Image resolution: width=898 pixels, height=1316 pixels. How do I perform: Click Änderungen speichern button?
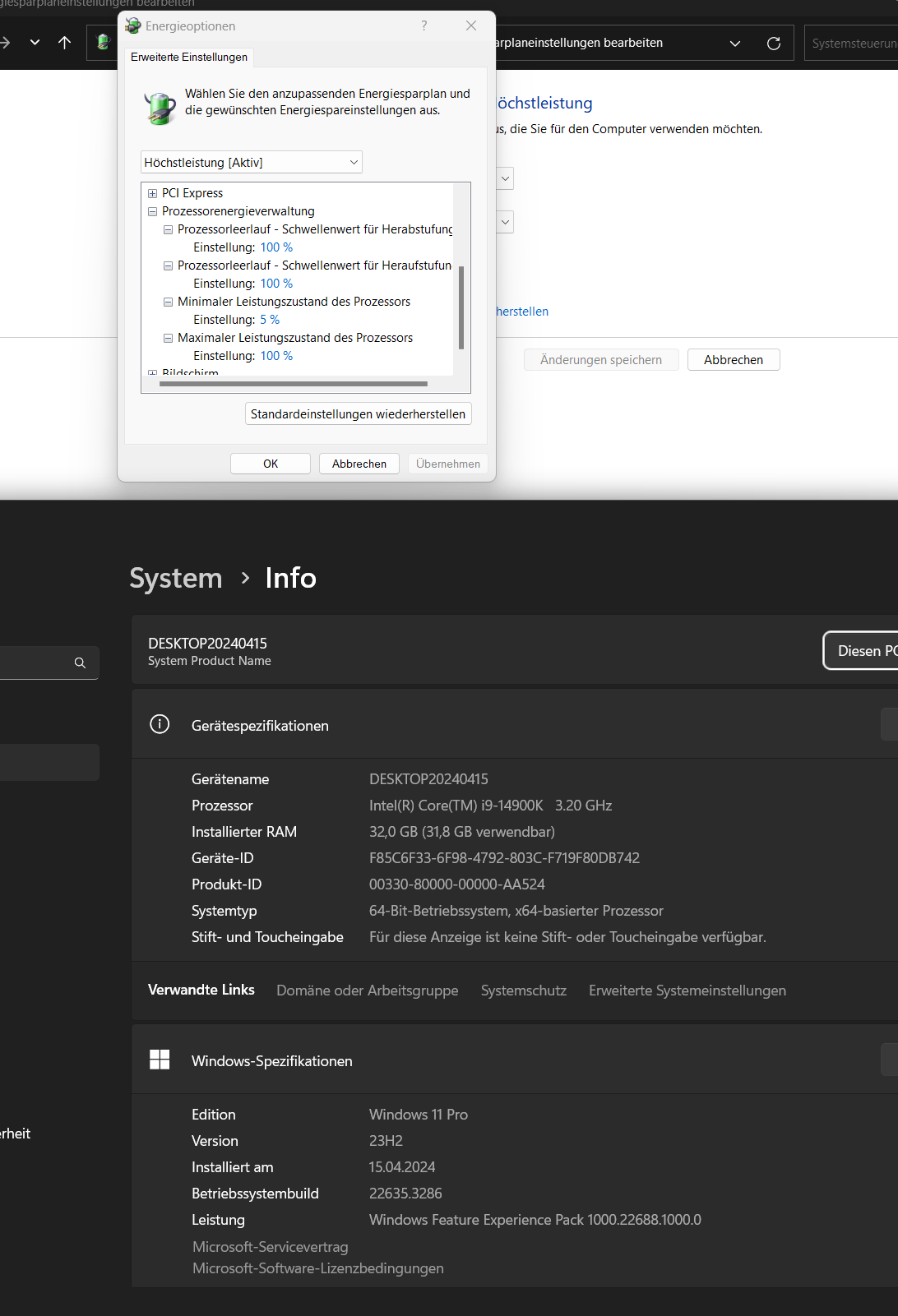[x=601, y=360]
